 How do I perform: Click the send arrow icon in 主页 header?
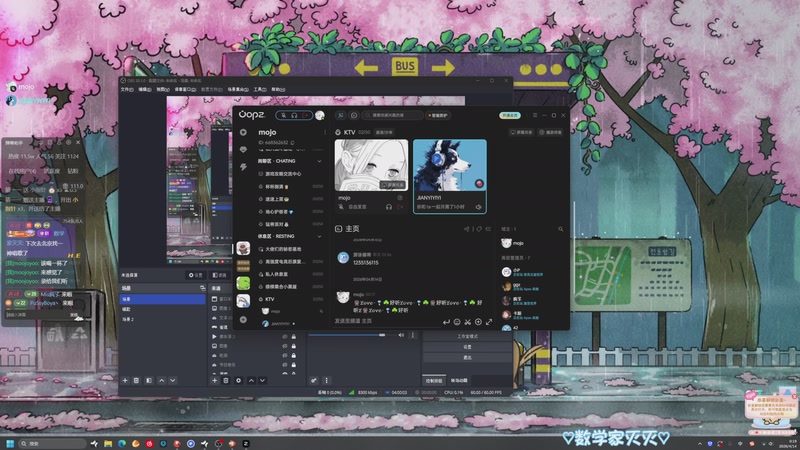(x=466, y=229)
